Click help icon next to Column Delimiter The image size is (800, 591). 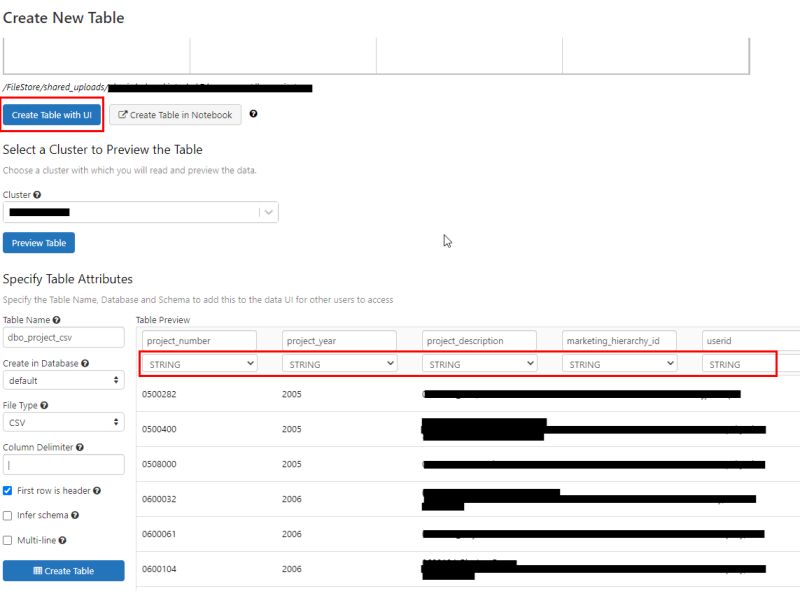[79, 447]
